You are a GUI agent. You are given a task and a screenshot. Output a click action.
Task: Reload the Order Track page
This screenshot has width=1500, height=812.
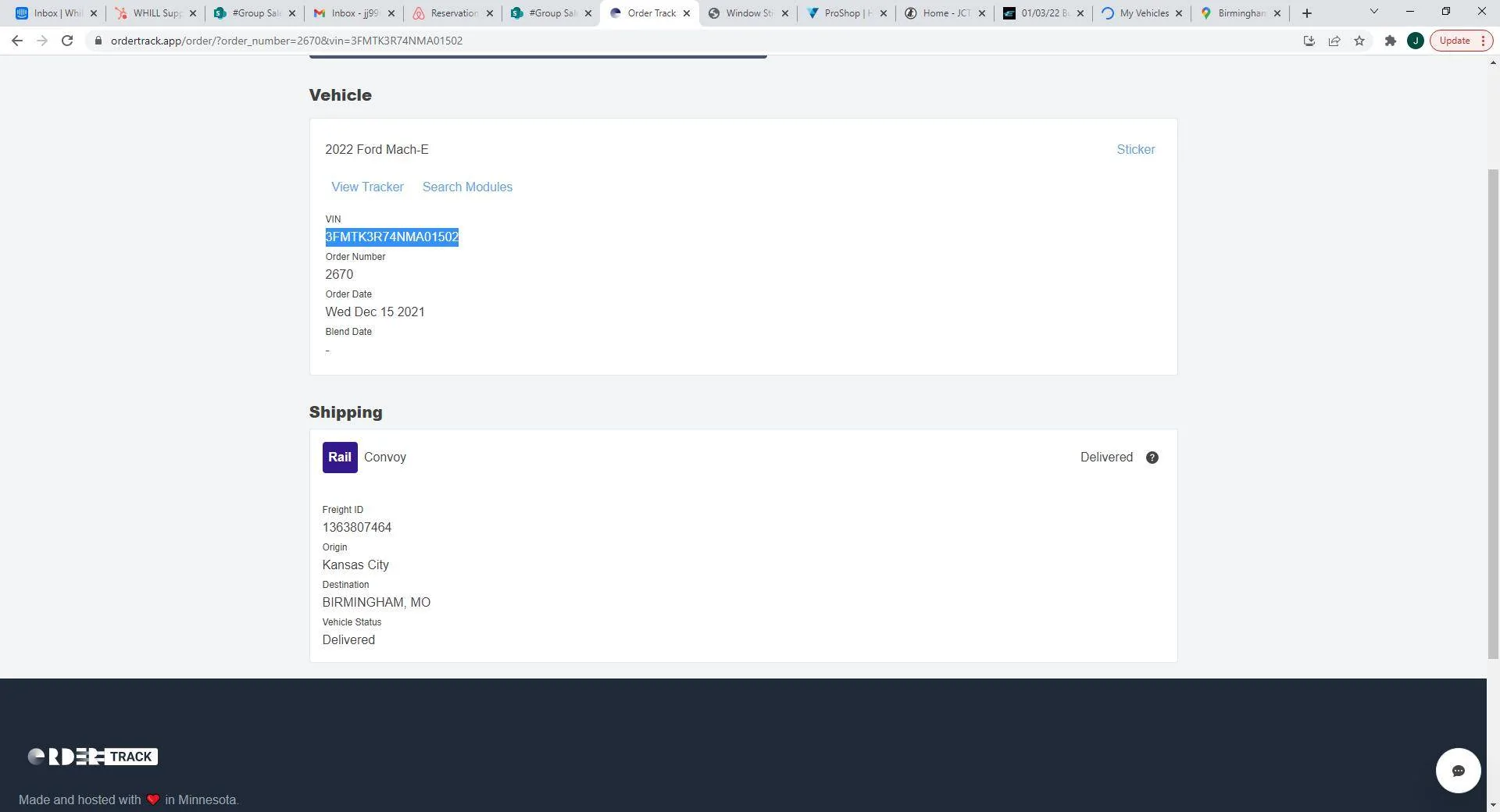(x=67, y=41)
